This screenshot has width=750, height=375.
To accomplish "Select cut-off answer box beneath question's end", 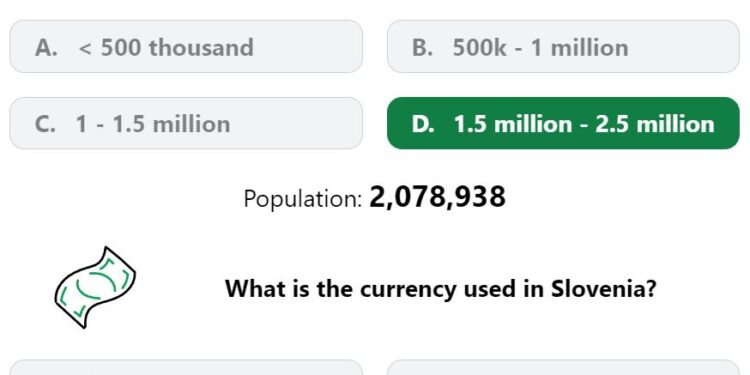I will click(x=563, y=367).
